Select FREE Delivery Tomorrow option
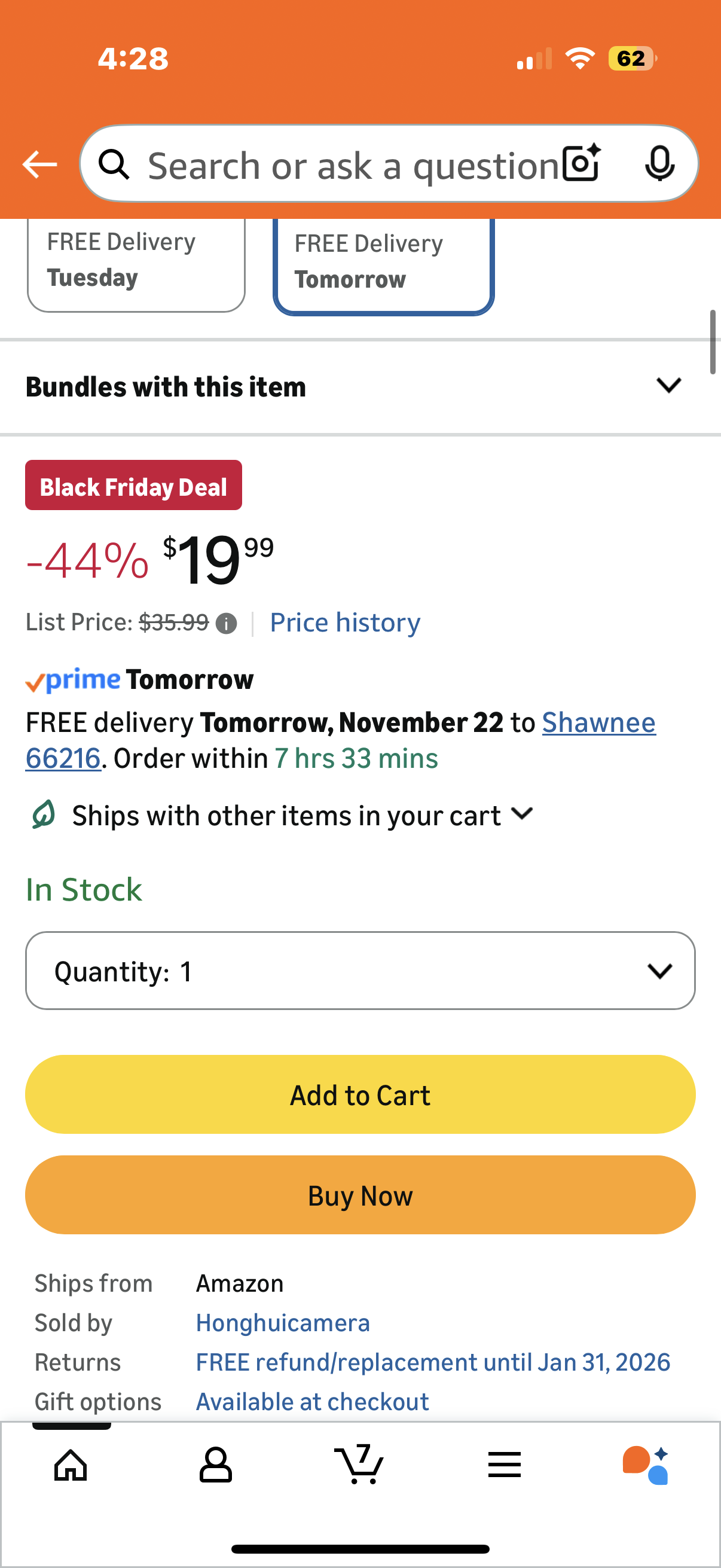The height and width of the screenshot is (1568, 721). point(383,263)
